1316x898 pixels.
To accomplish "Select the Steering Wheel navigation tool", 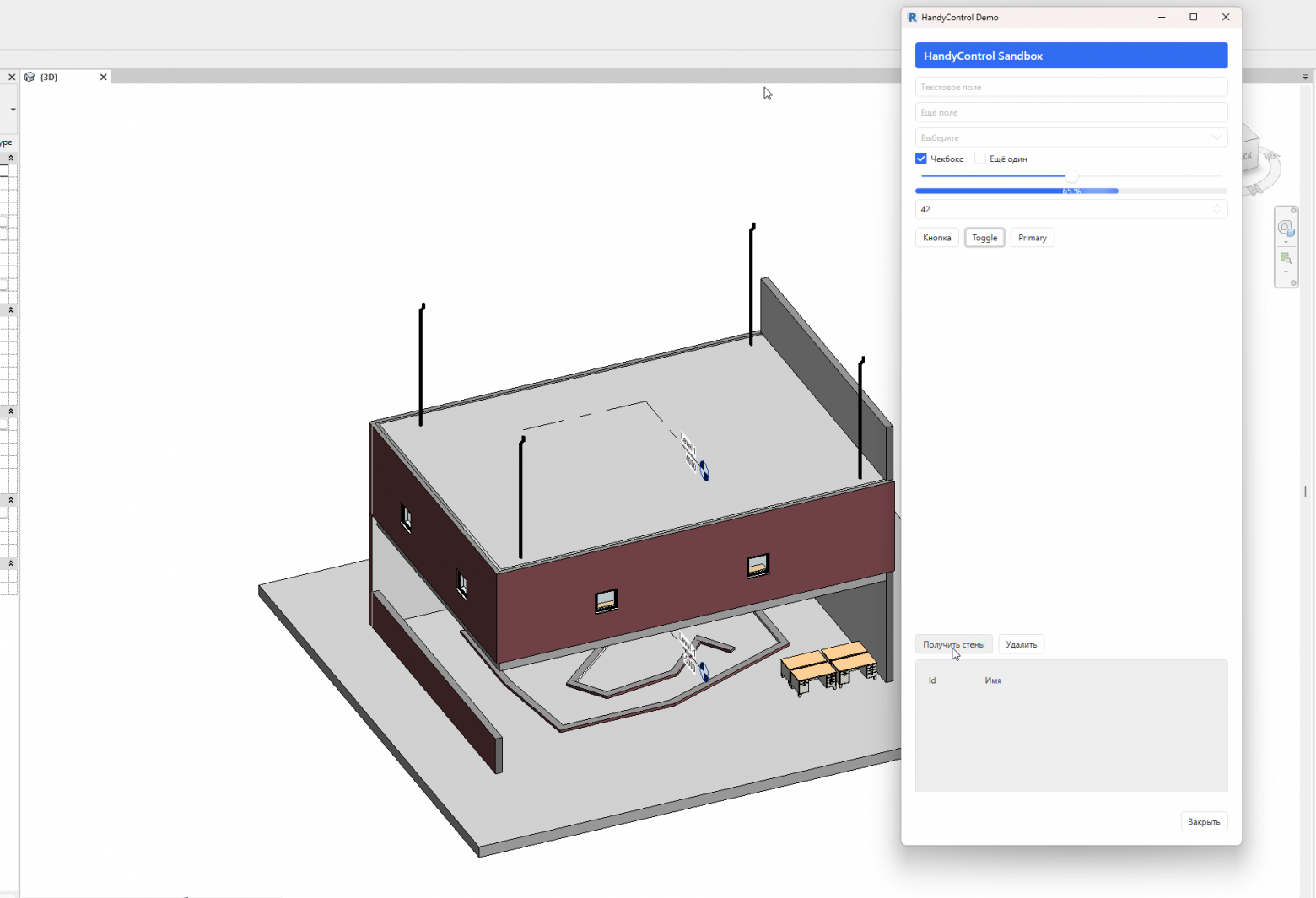I will click(x=1286, y=228).
